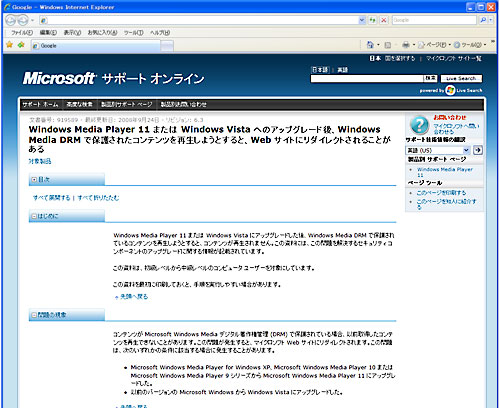This screenshot has height=408, width=500.
Task: Click the Print toolbar icon
Action: 406,45
